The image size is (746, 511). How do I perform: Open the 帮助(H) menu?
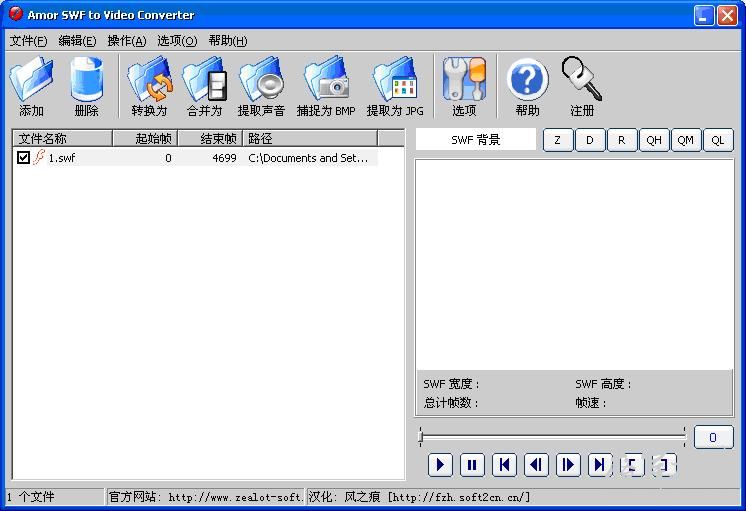click(227, 41)
